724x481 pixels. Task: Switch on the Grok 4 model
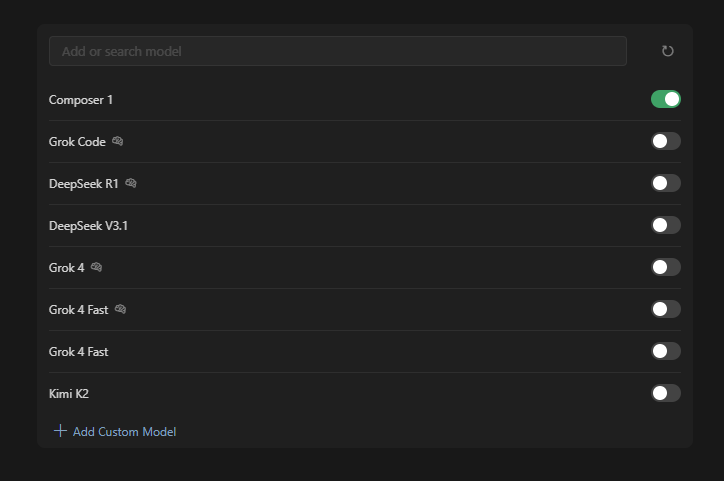(666, 267)
